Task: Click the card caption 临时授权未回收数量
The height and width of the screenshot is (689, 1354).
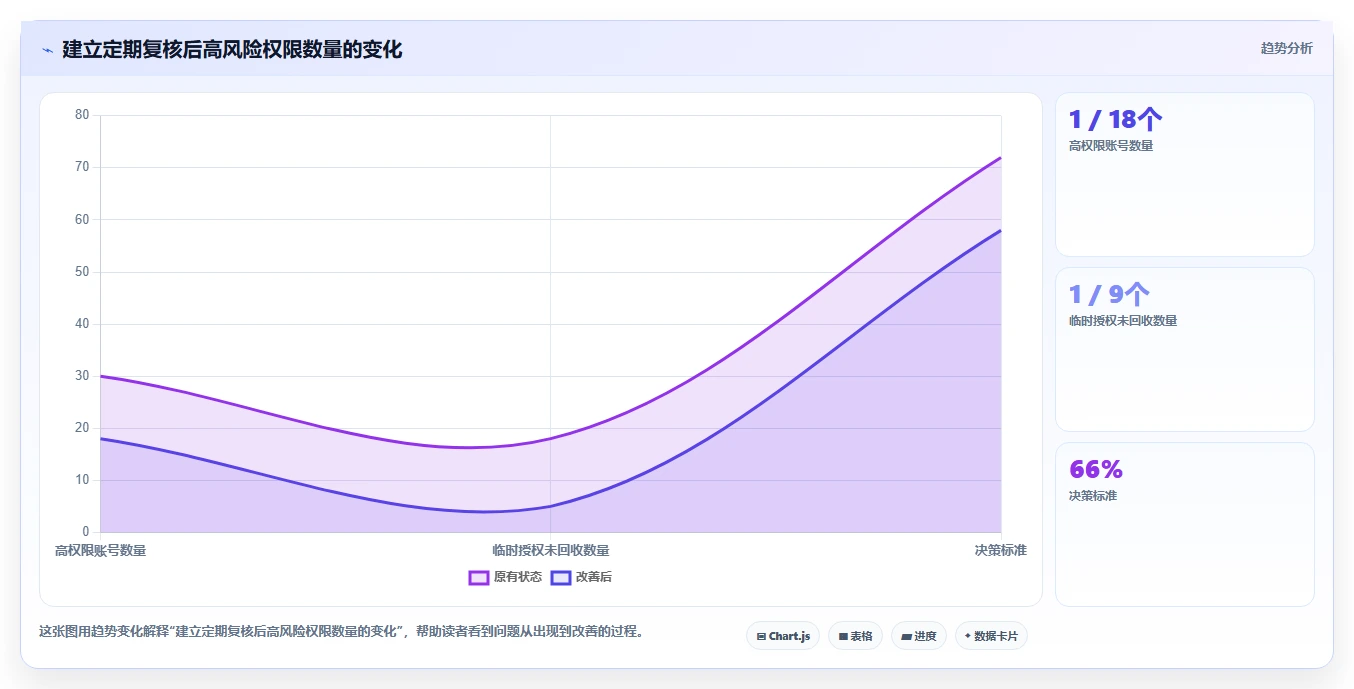Action: tap(1123, 321)
